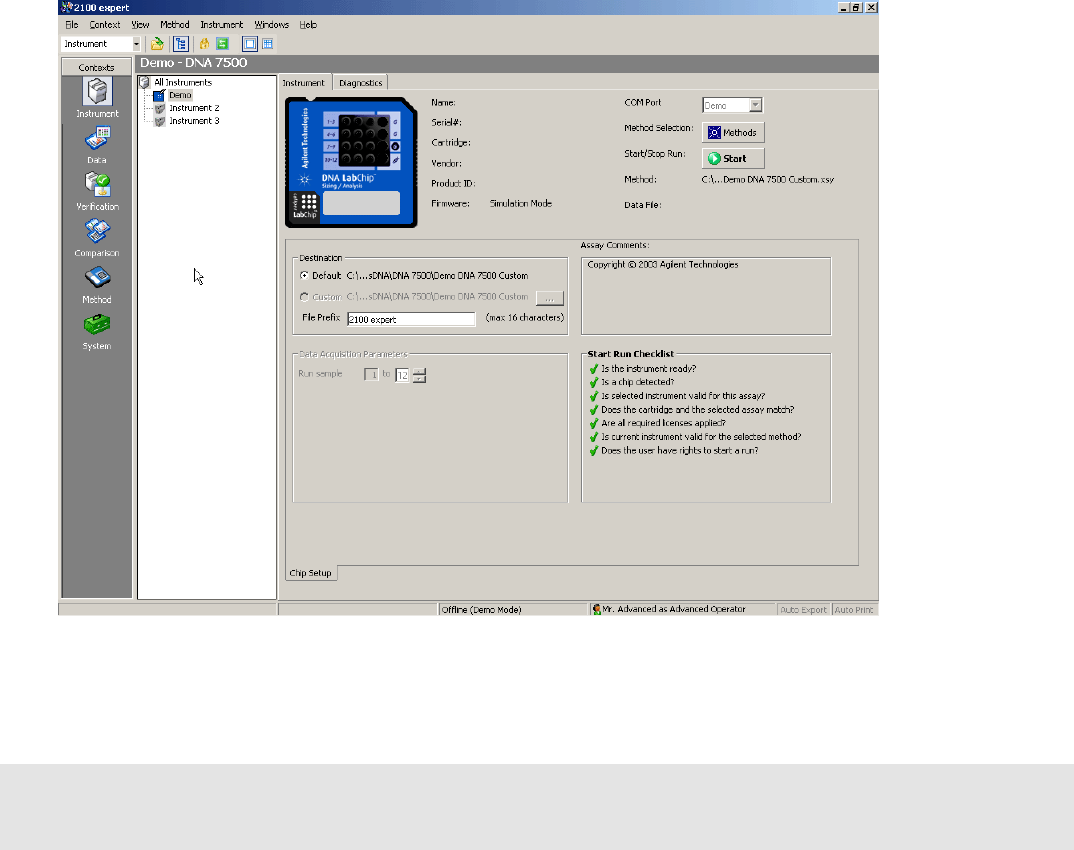Click the user icon in status bar
The height and width of the screenshot is (850, 1074).
click(597, 609)
